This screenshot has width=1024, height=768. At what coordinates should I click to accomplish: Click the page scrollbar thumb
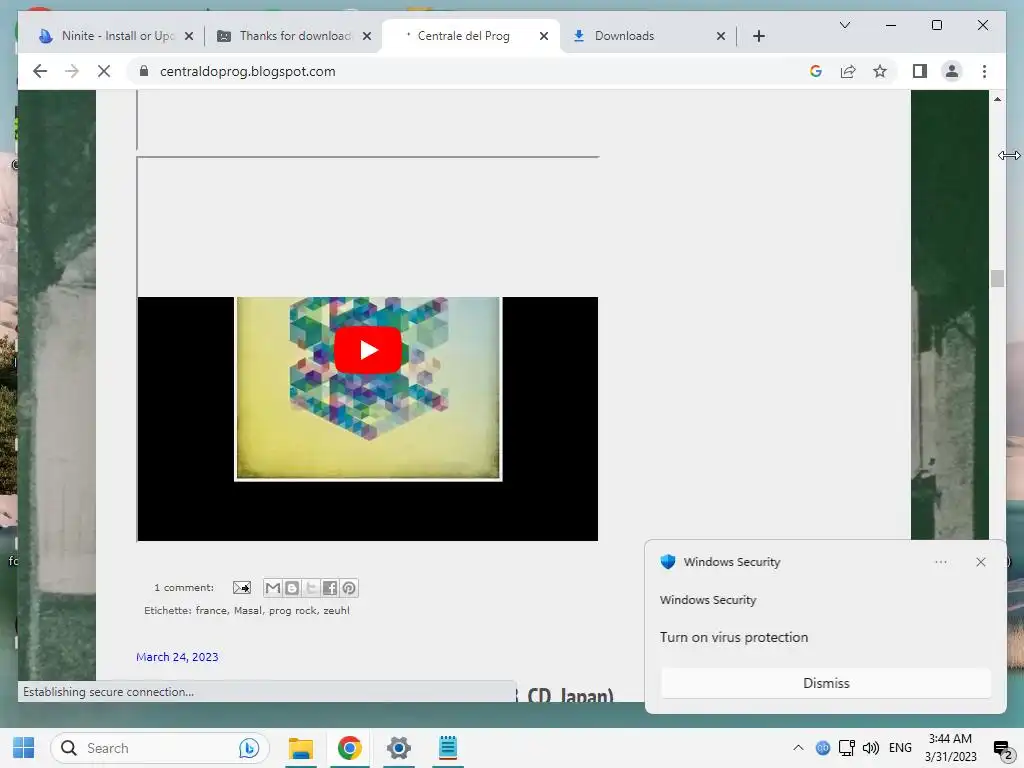997,278
